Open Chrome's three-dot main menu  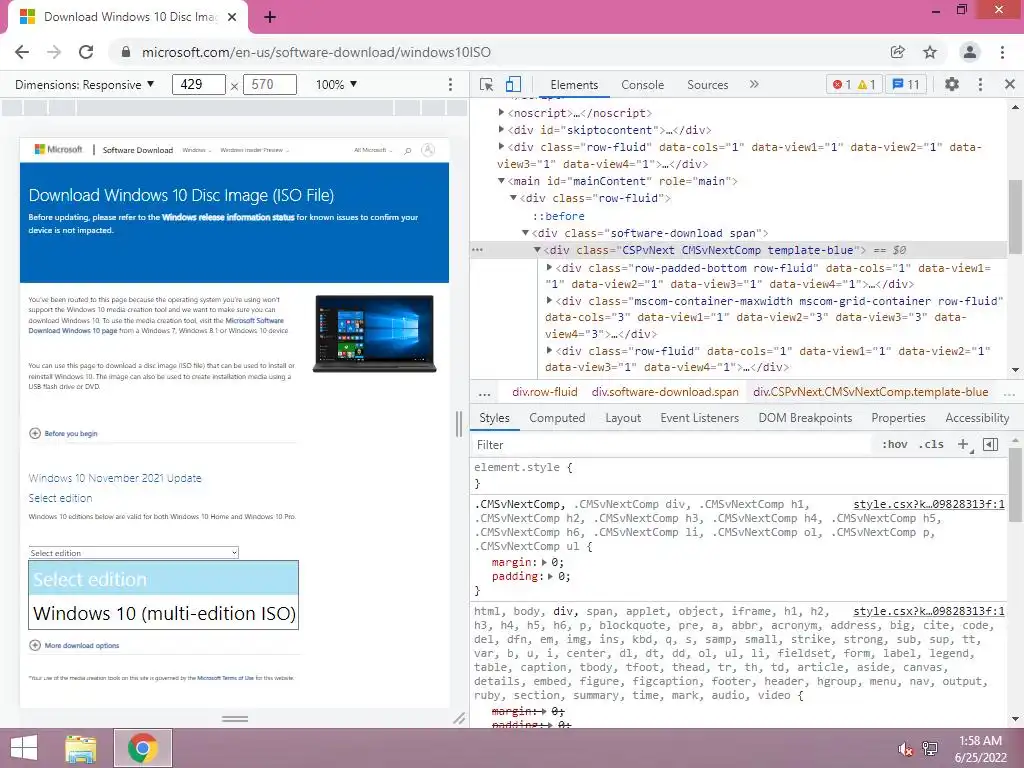(x=1002, y=52)
